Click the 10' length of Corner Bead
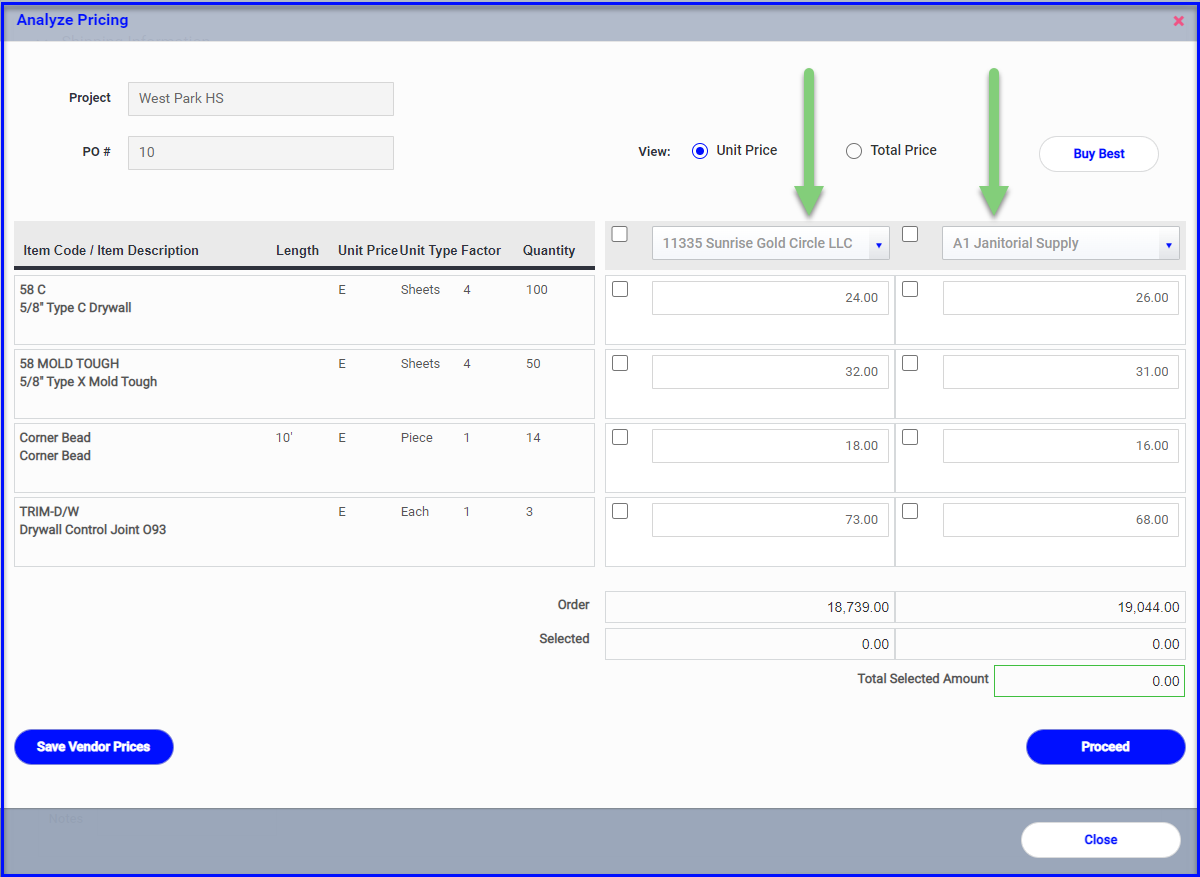 (284, 438)
